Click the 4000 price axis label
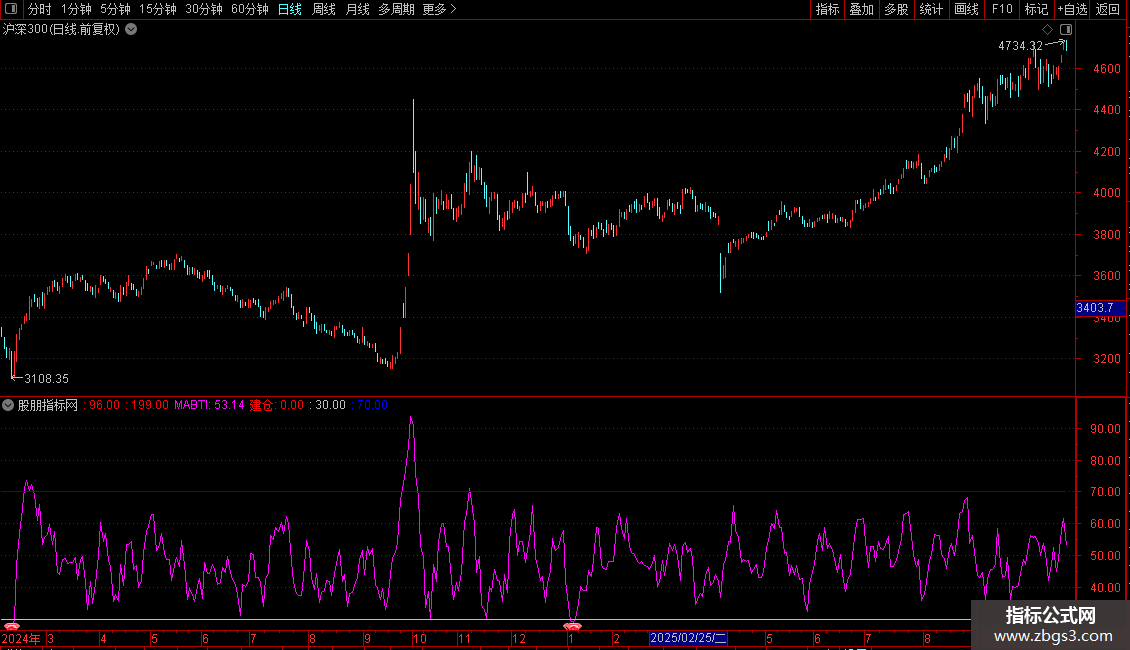The width and height of the screenshot is (1130, 650). [x=1107, y=193]
